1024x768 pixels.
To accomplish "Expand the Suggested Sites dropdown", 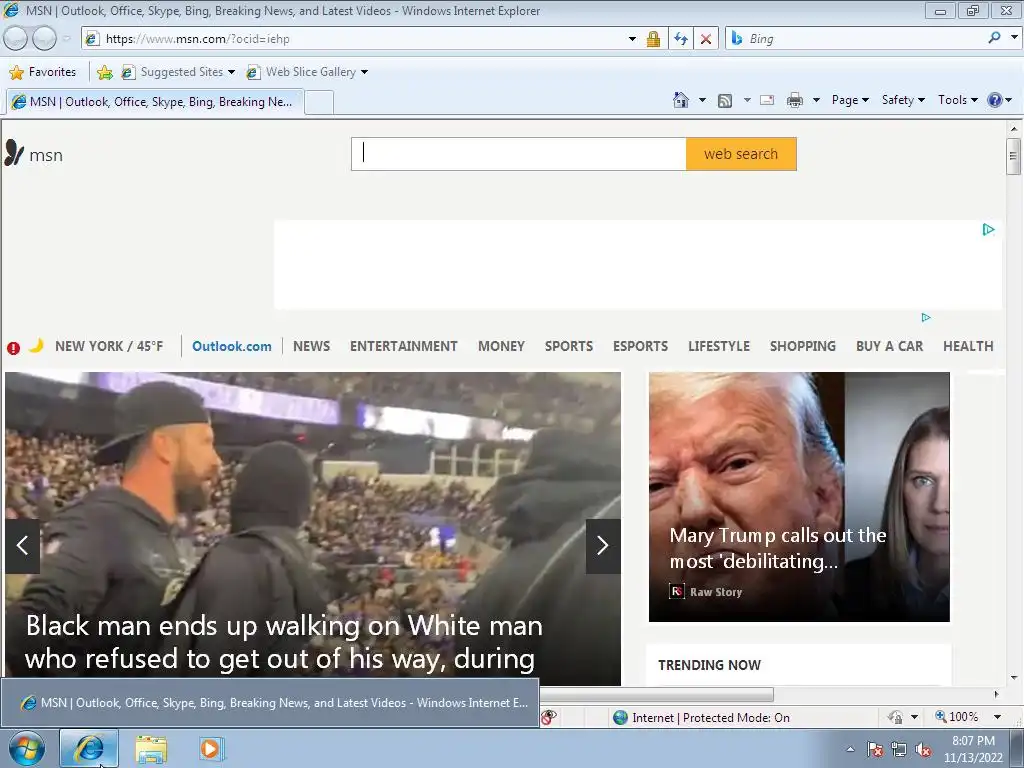I will coord(231,72).
